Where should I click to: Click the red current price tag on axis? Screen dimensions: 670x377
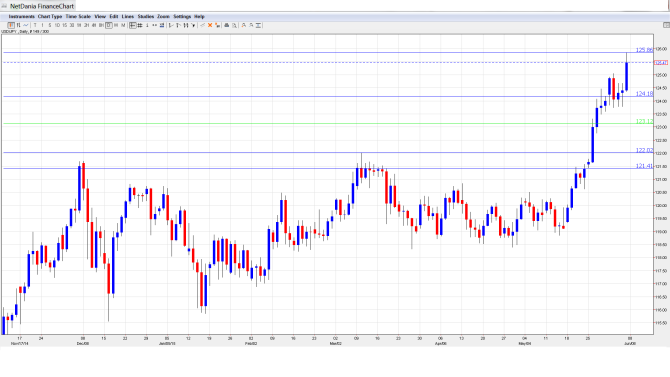661,63
